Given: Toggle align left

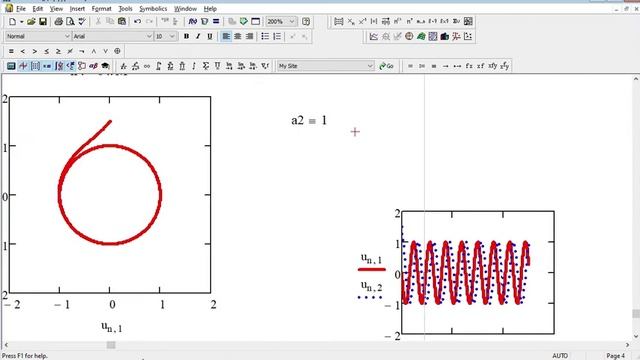Looking at the screenshot, I should (226, 36).
